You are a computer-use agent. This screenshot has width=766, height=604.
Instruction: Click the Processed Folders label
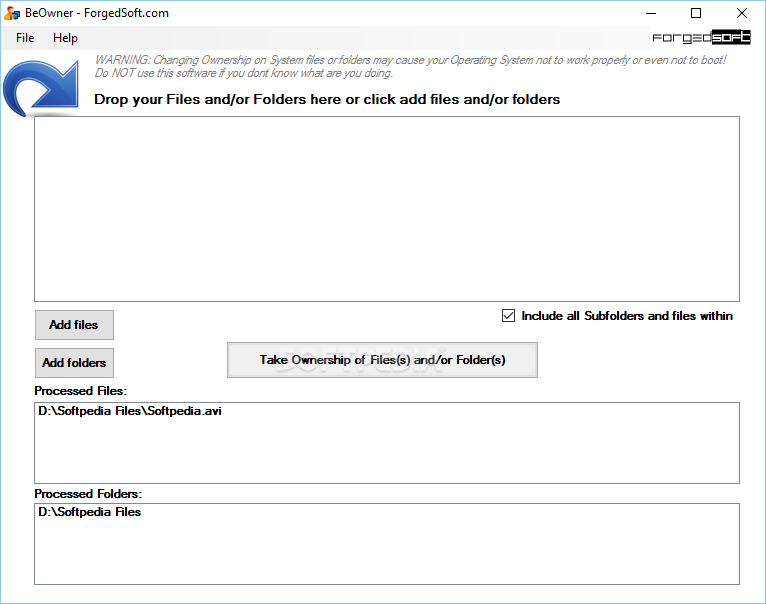[88, 494]
